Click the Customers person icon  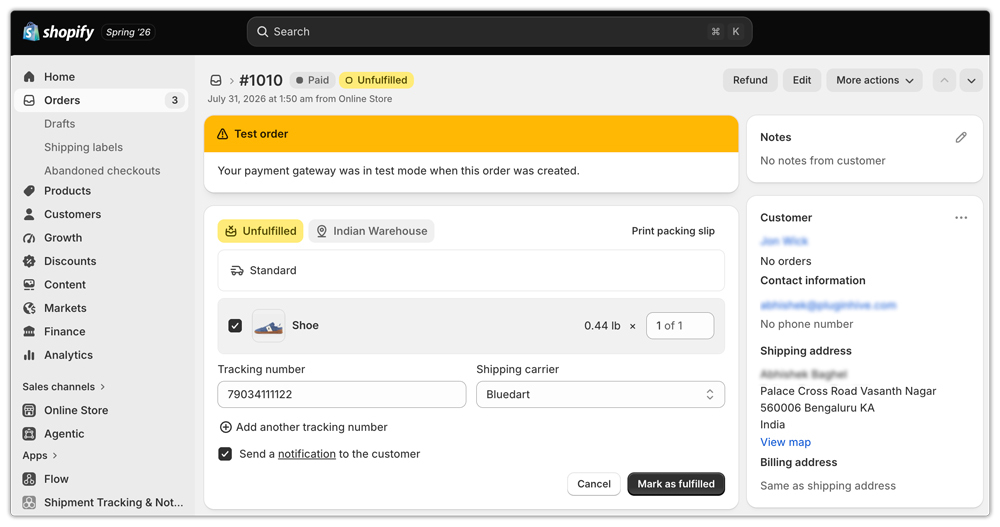(29, 214)
